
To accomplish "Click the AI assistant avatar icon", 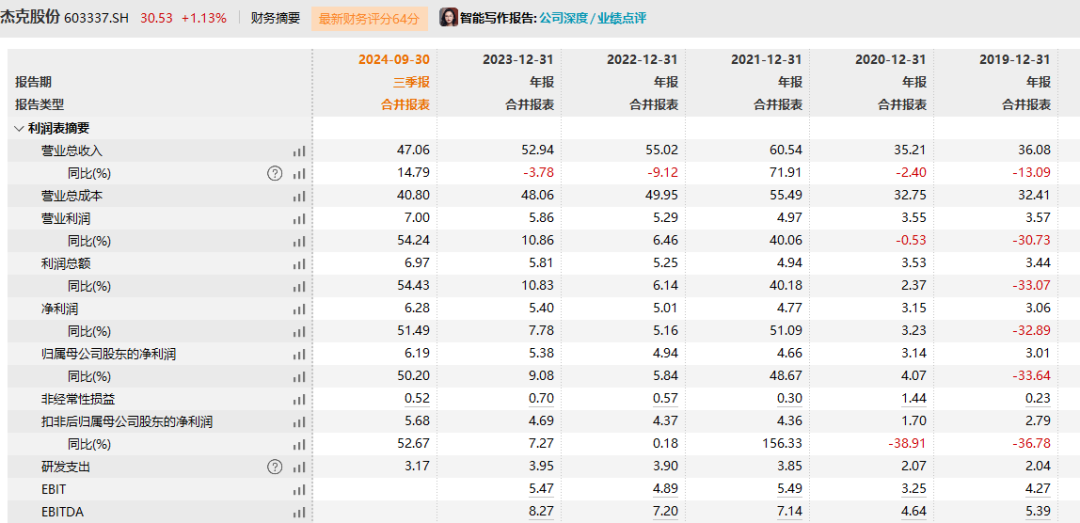I will click(x=448, y=17).
